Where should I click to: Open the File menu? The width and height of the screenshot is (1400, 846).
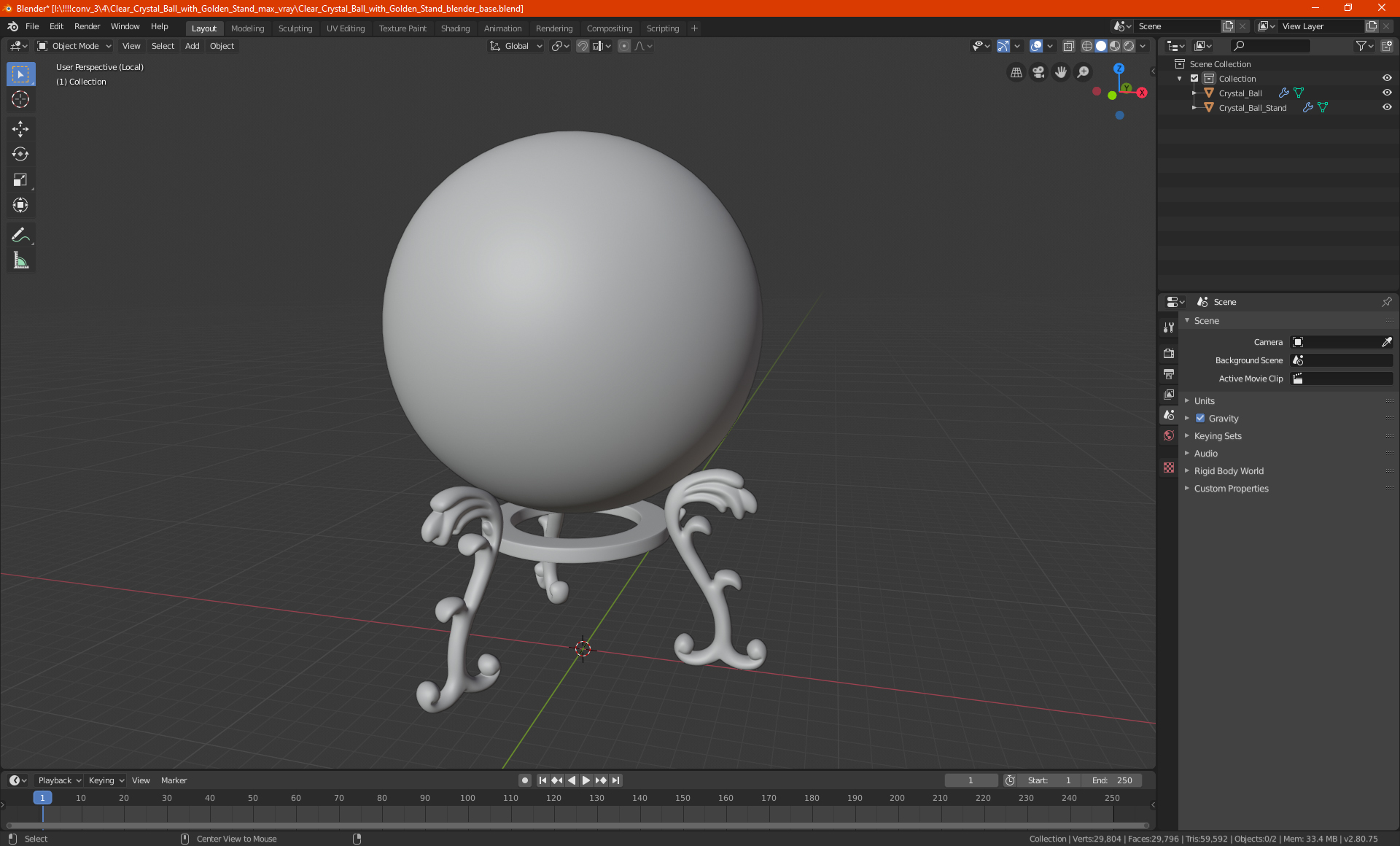[x=32, y=26]
